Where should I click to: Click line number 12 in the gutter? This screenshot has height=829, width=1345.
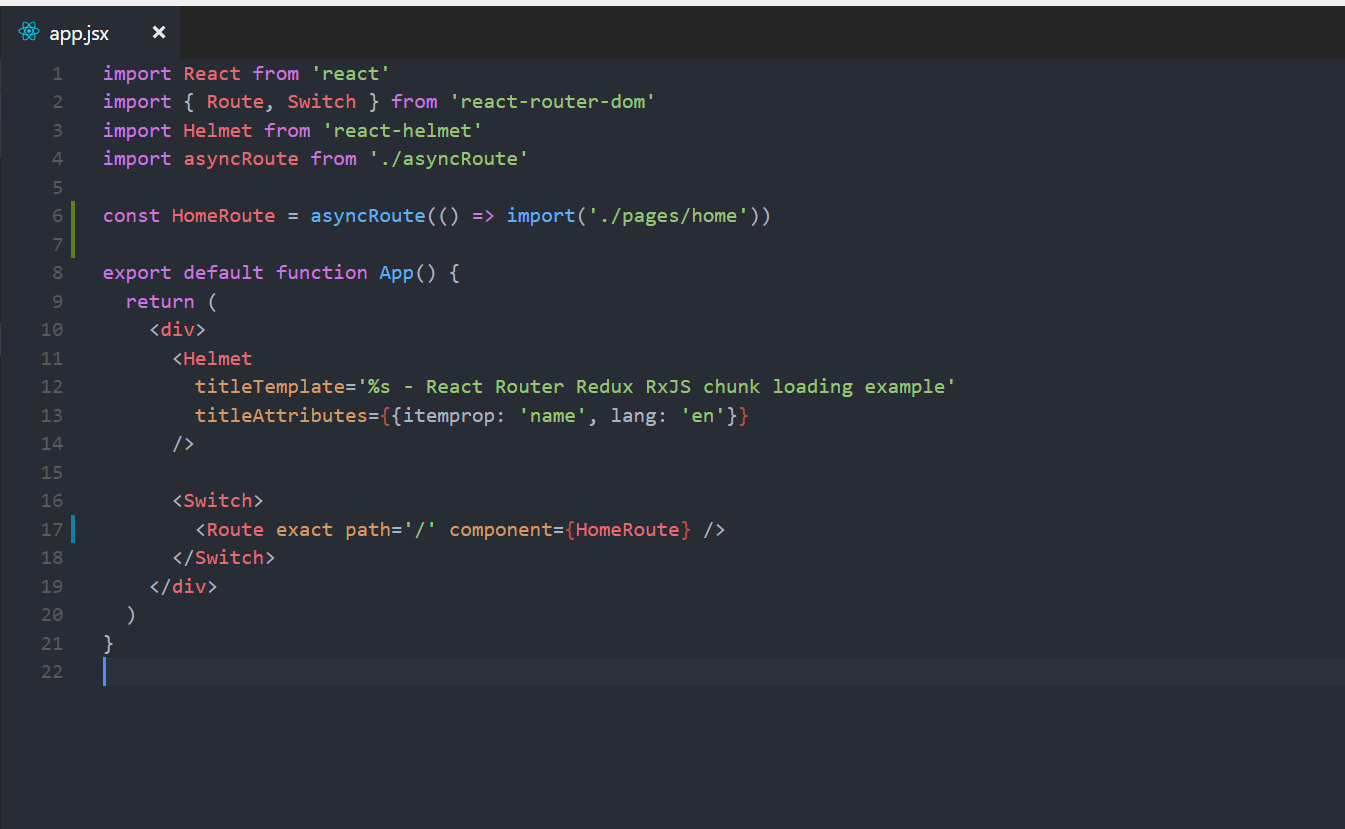pyautogui.click(x=52, y=387)
